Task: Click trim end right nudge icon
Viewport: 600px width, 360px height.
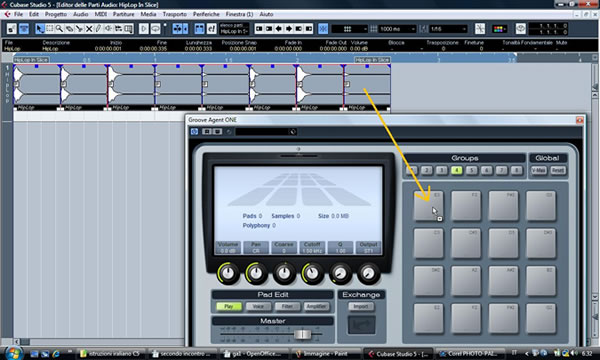Action: (x=308, y=29)
